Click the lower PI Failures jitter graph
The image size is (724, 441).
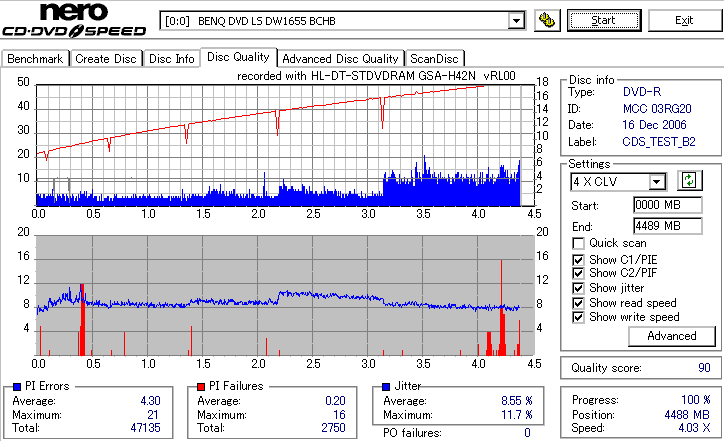[x=285, y=296]
